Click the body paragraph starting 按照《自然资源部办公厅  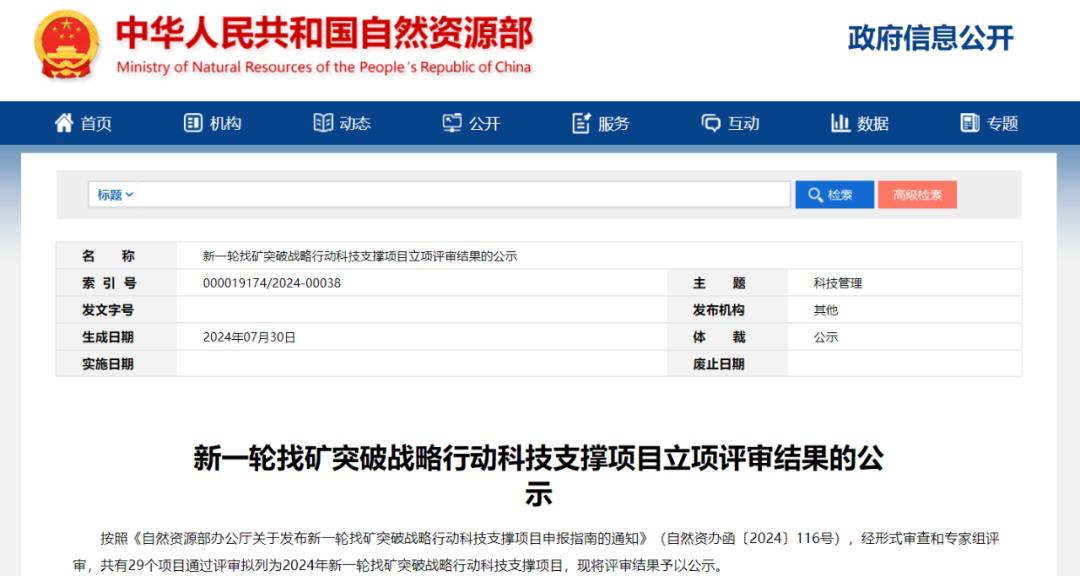[537, 552]
